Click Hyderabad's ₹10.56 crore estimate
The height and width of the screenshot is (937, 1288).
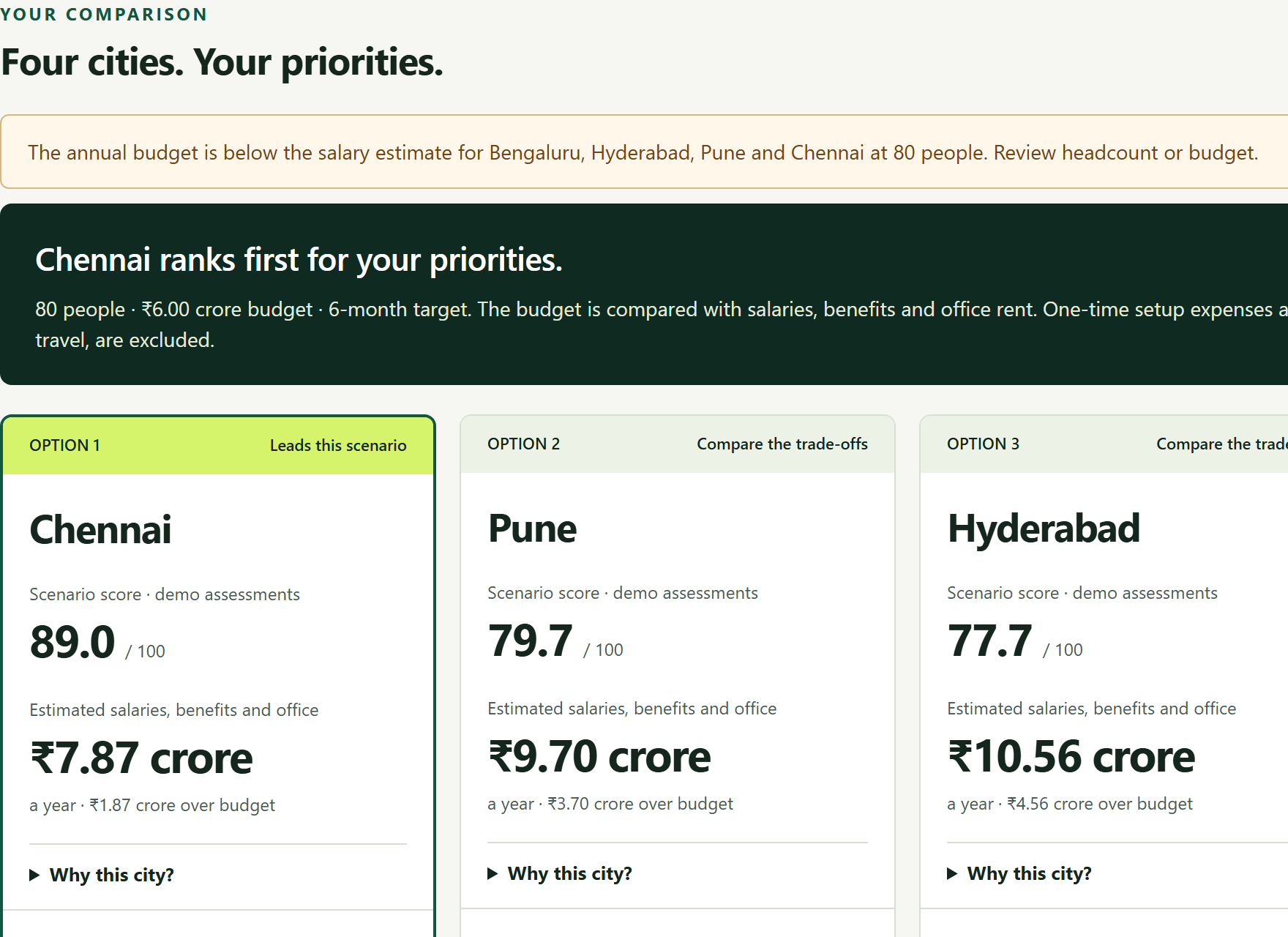(x=1071, y=756)
